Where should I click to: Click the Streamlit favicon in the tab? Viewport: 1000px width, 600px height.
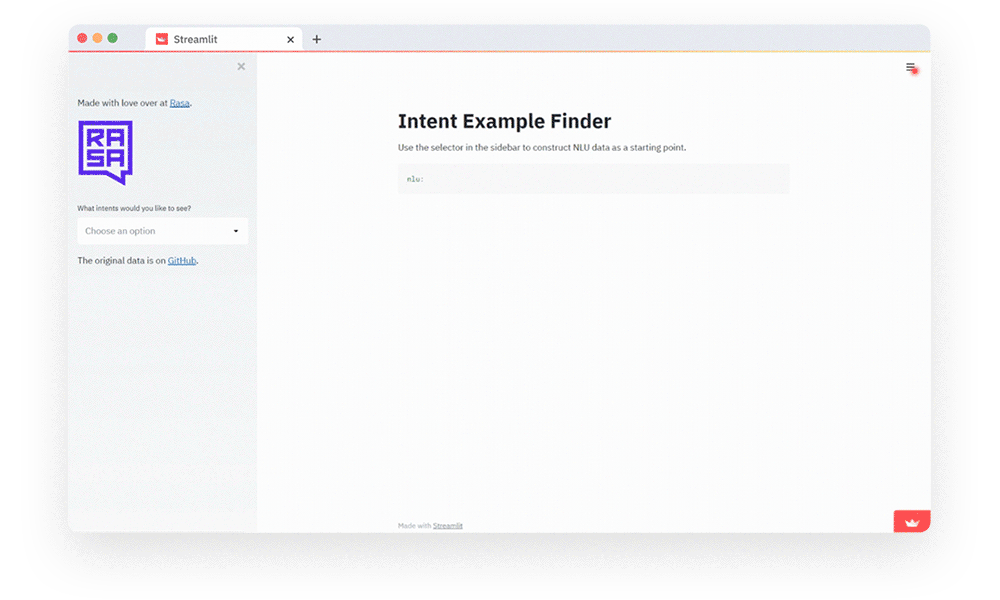click(162, 39)
